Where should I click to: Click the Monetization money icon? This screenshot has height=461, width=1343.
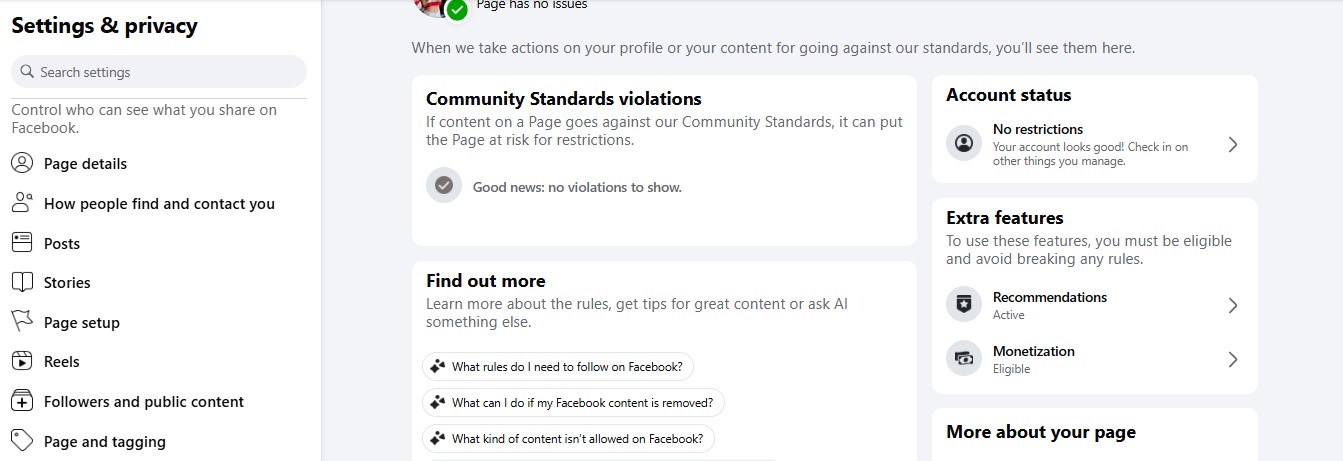964,359
